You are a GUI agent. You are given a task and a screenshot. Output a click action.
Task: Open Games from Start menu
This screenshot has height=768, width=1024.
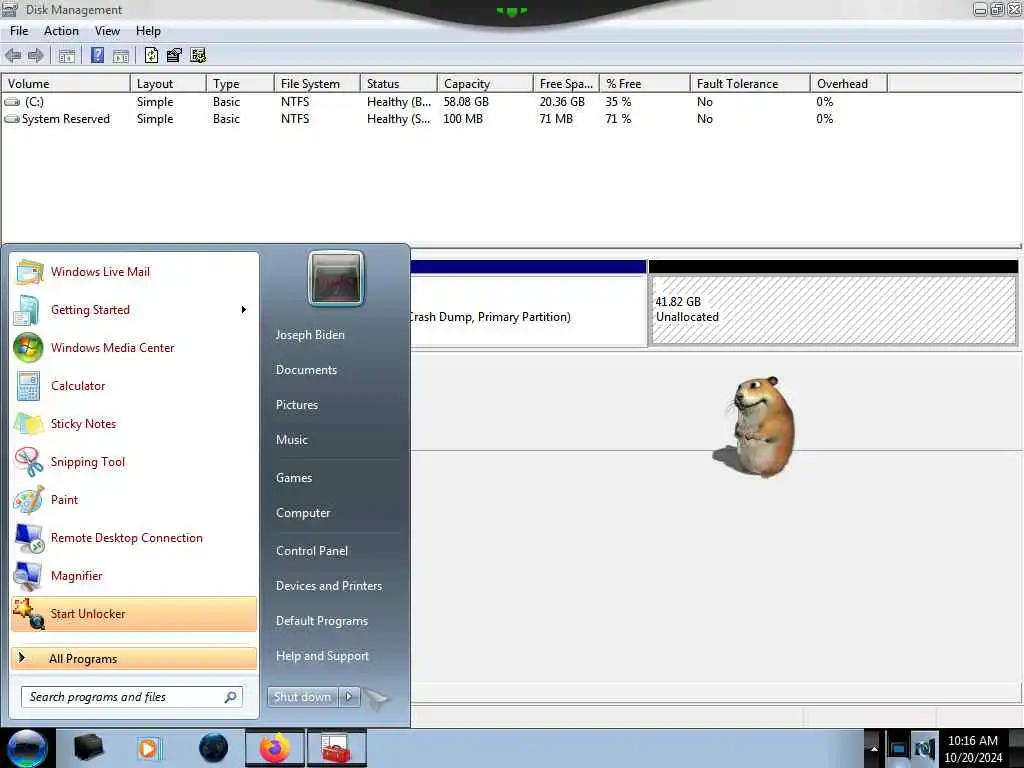[x=294, y=477]
